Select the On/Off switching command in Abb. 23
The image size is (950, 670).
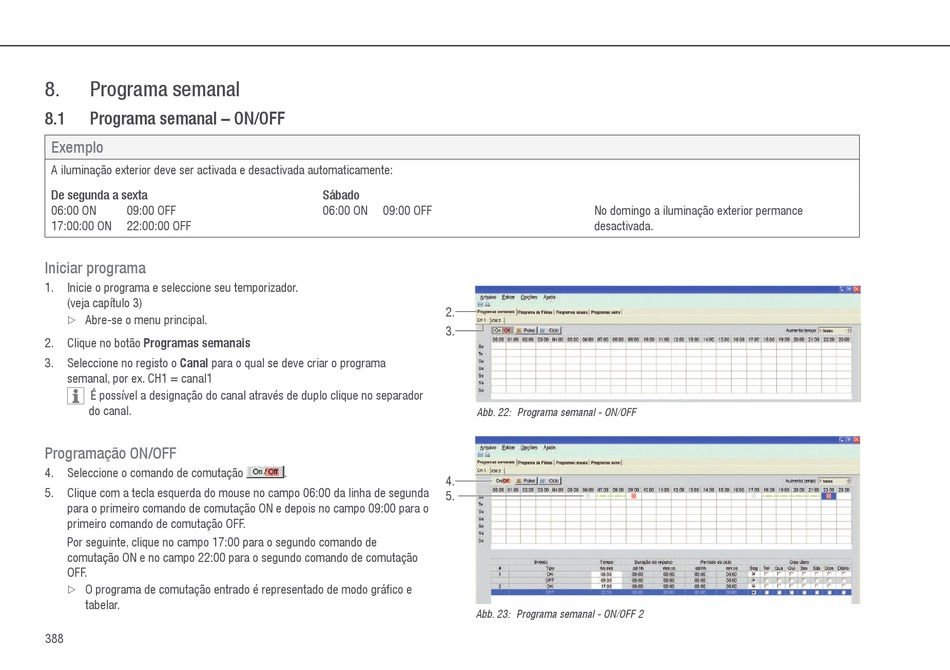pyautogui.click(x=503, y=480)
